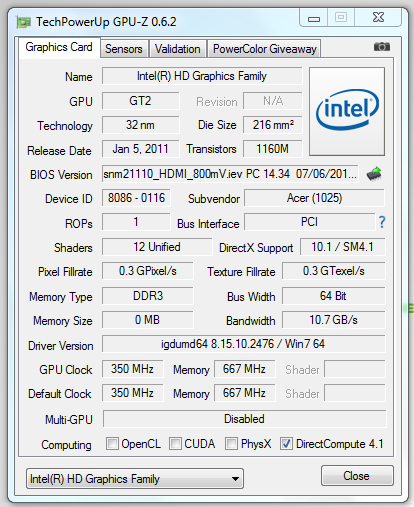
Task: Click the Bandwidth value 10.7 GB/s
Action: pyautogui.click(x=334, y=320)
